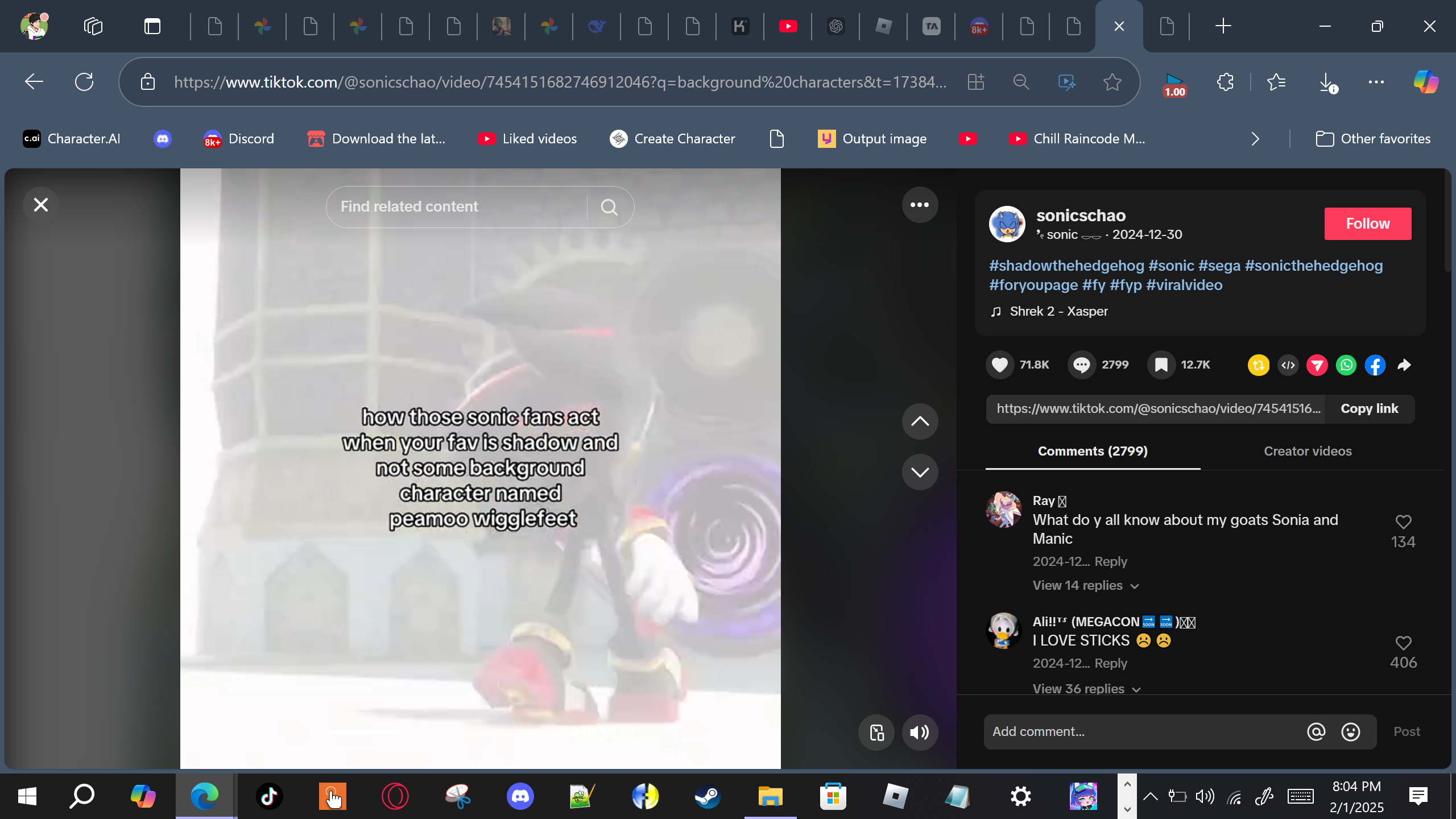Screen dimensions: 1456x819
Task: Mute the video sound
Action: tap(920, 733)
